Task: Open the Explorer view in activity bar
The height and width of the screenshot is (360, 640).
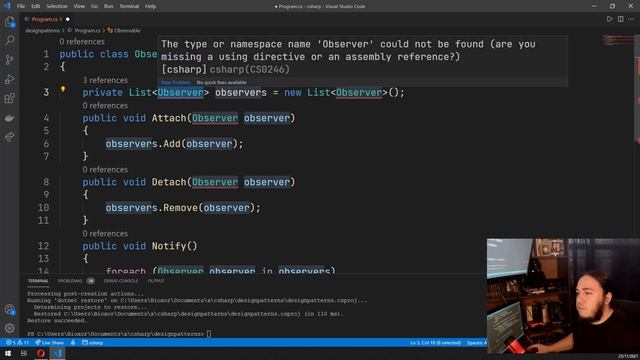Action: pyautogui.click(x=9, y=22)
